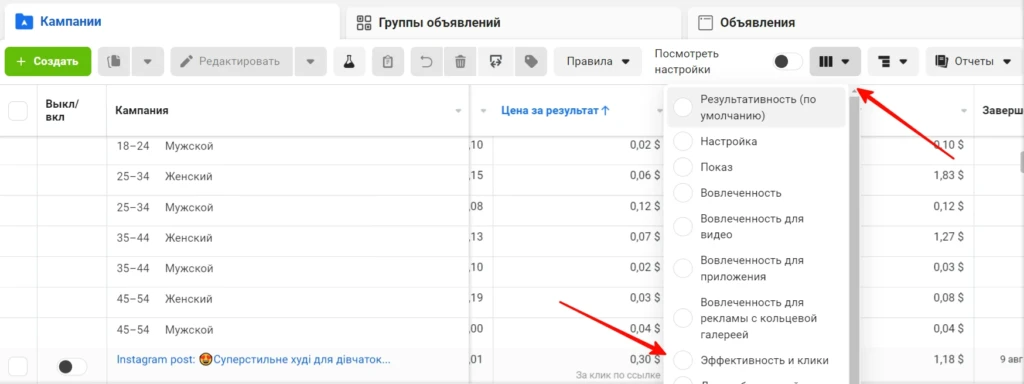Click the export/share icon beside trash
This screenshot has width=1024, height=384.
tap(496, 61)
